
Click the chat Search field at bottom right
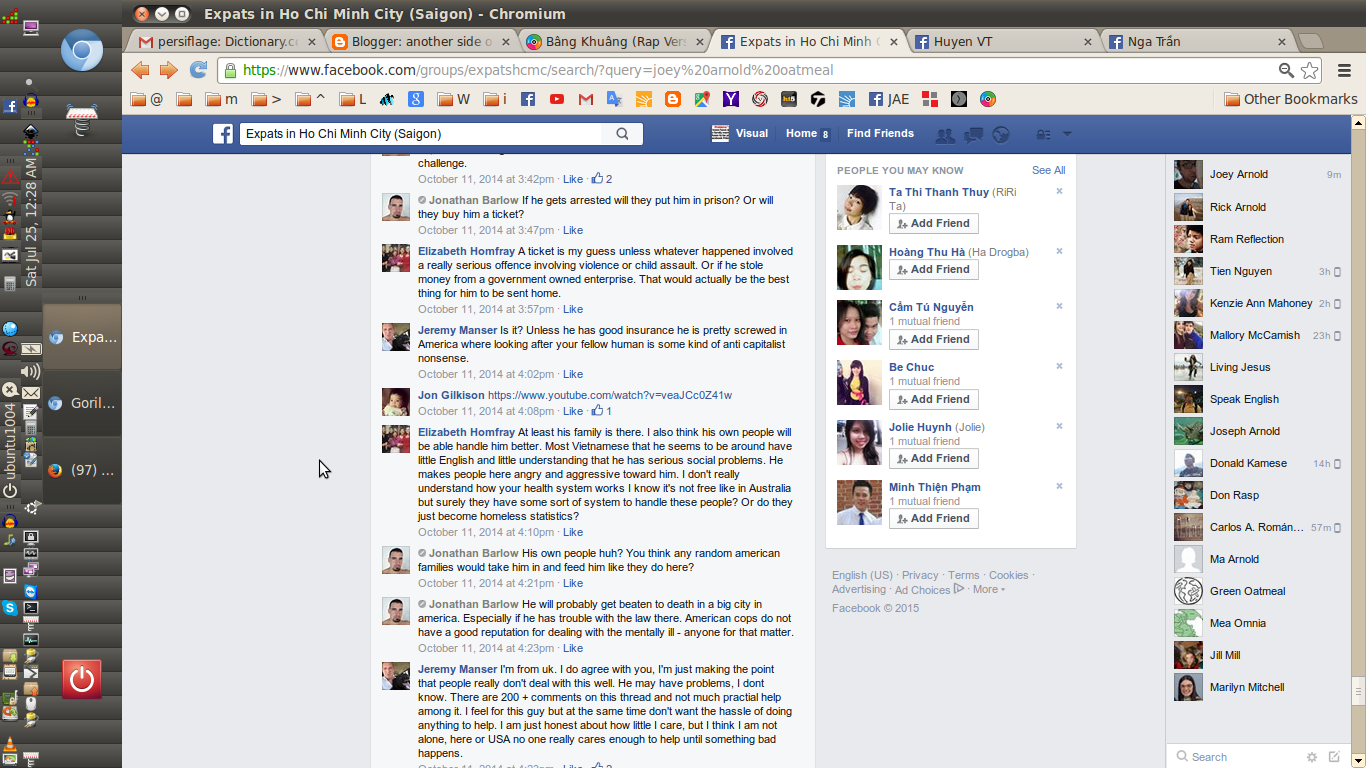click(x=1236, y=757)
